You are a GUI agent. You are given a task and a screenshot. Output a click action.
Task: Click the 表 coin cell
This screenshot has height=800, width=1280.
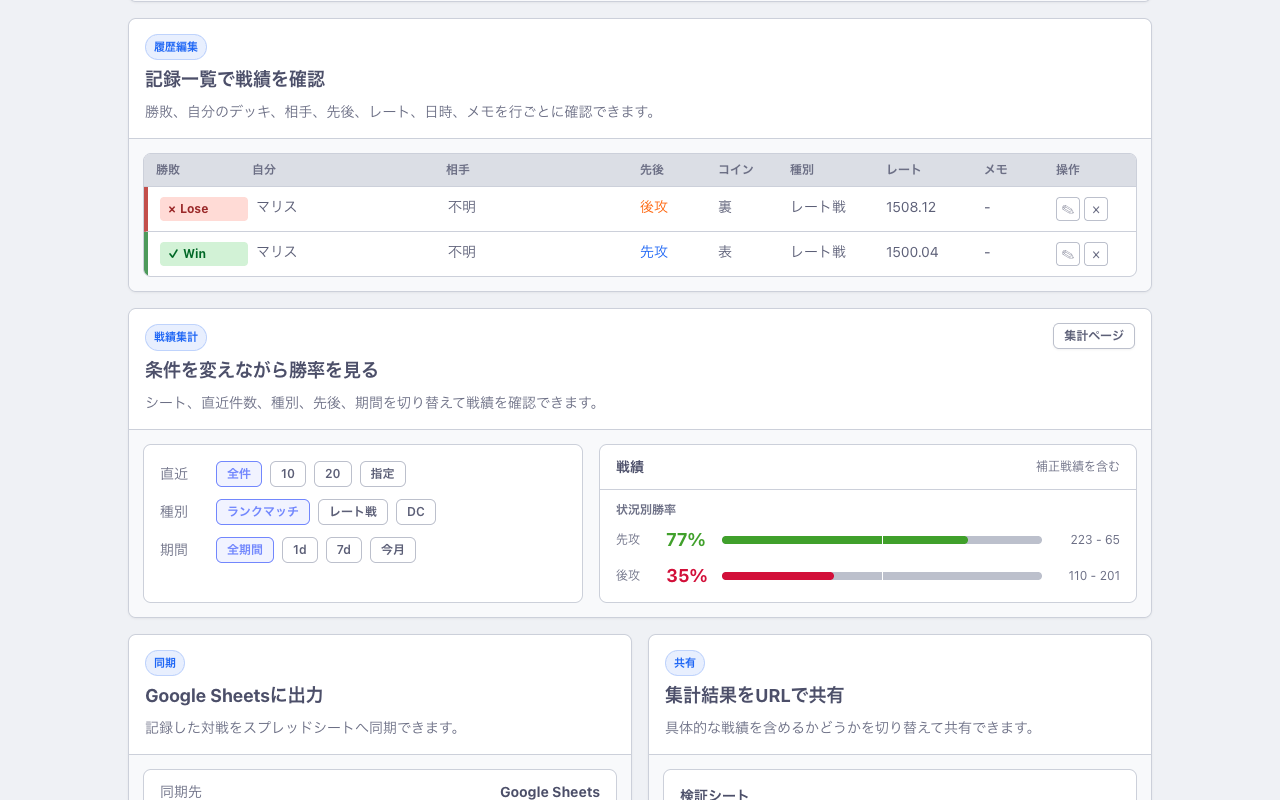coord(725,252)
